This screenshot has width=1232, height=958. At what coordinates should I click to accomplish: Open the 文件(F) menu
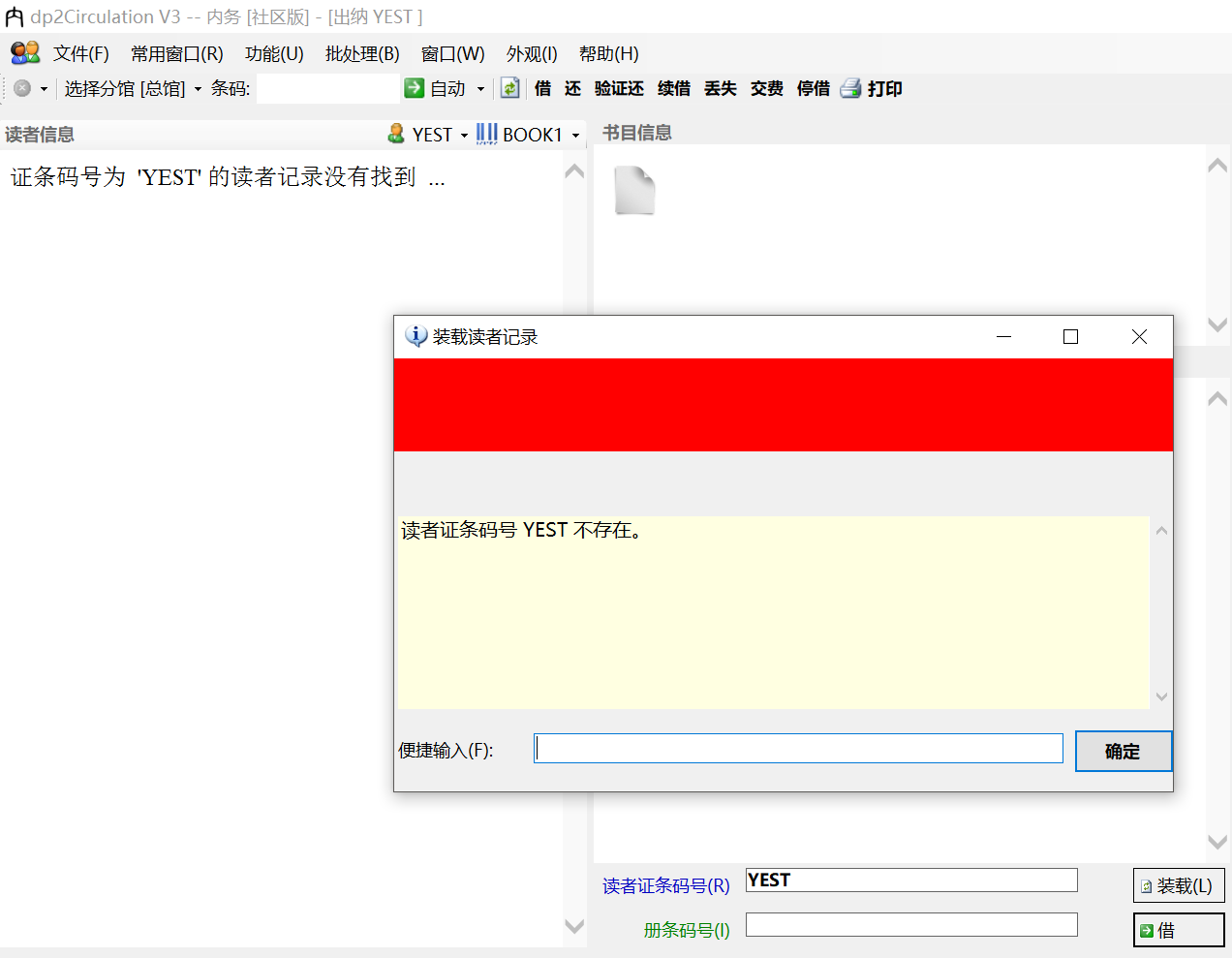click(x=81, y=53)
